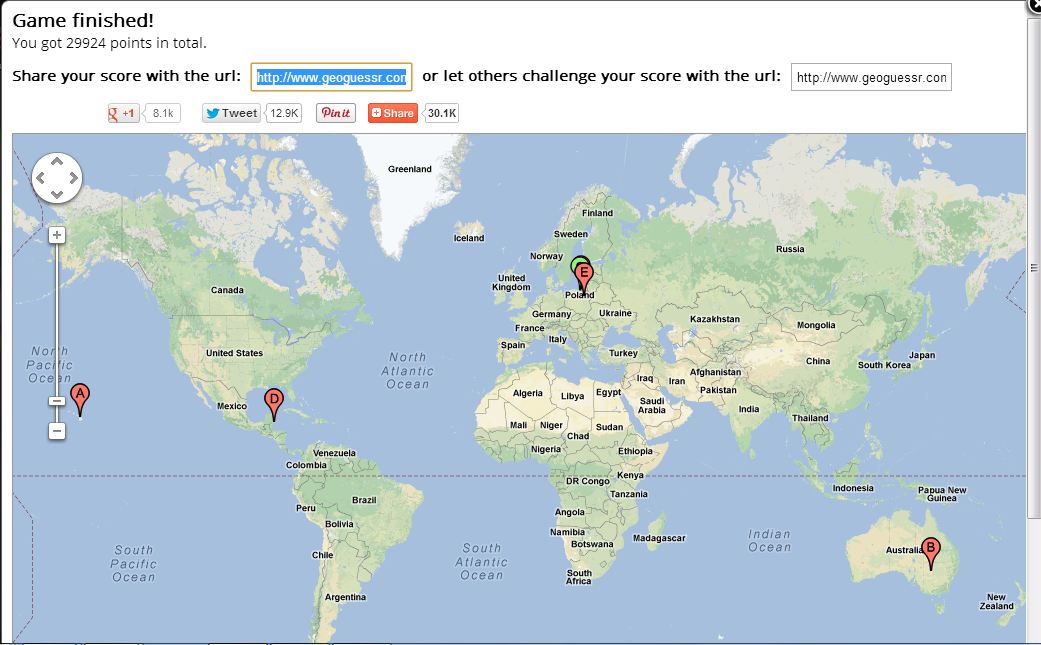The width and height of the screenshot is (1041, 645).
Task: Click the Argentina map label
Action: coord(345,597)
